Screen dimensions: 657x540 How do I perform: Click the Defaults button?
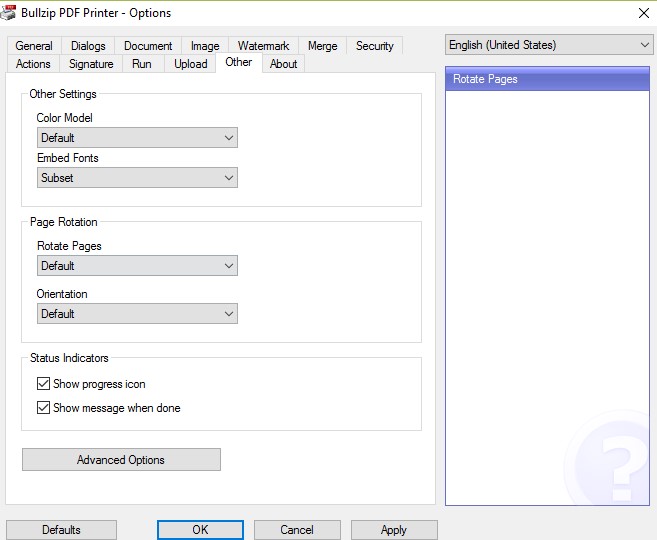pyautogui.click(x=61, y=530)
